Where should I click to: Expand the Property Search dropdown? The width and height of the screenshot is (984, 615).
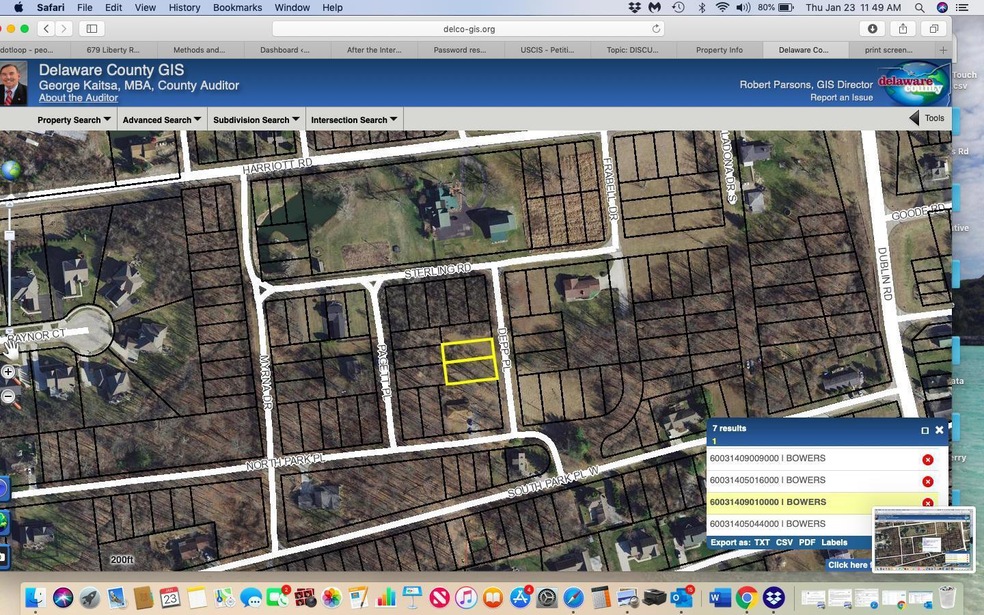click(x=74, y=120)
